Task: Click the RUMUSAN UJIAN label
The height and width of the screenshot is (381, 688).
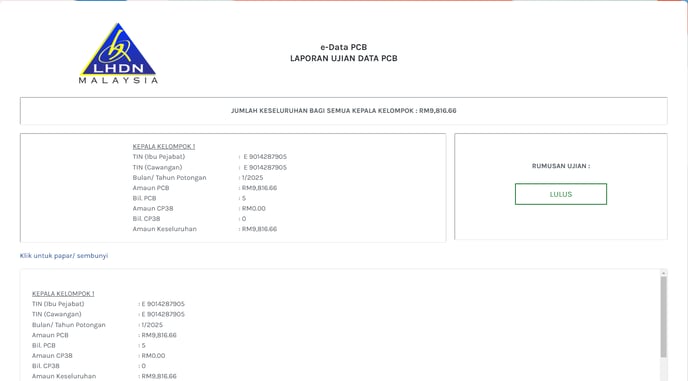Action: click(561, 166)
